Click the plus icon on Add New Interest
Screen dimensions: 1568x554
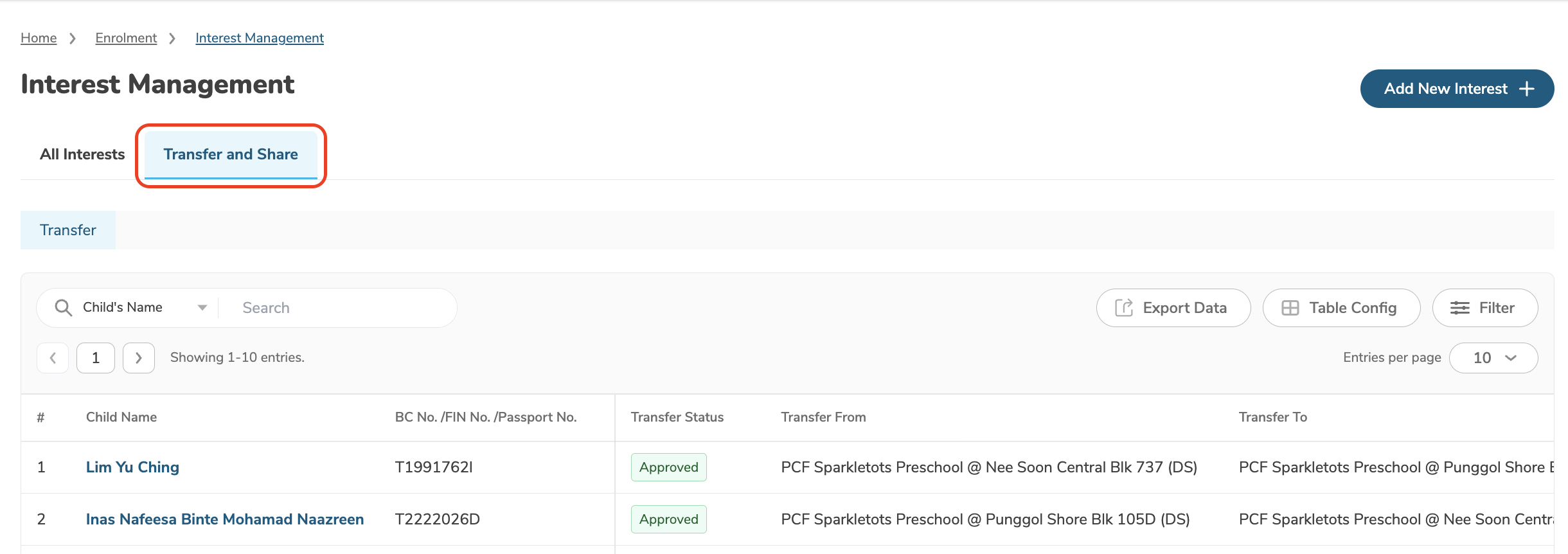point(1526,89)
